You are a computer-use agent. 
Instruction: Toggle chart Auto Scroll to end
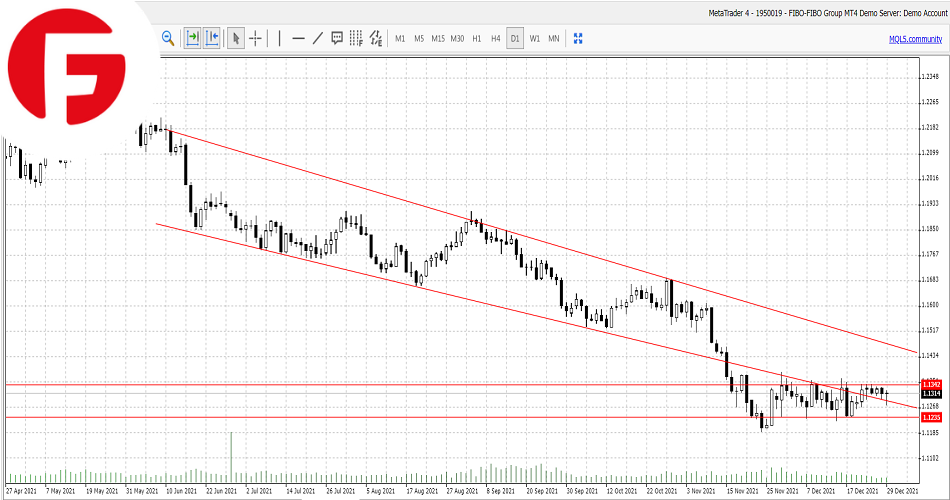(191, 38)
